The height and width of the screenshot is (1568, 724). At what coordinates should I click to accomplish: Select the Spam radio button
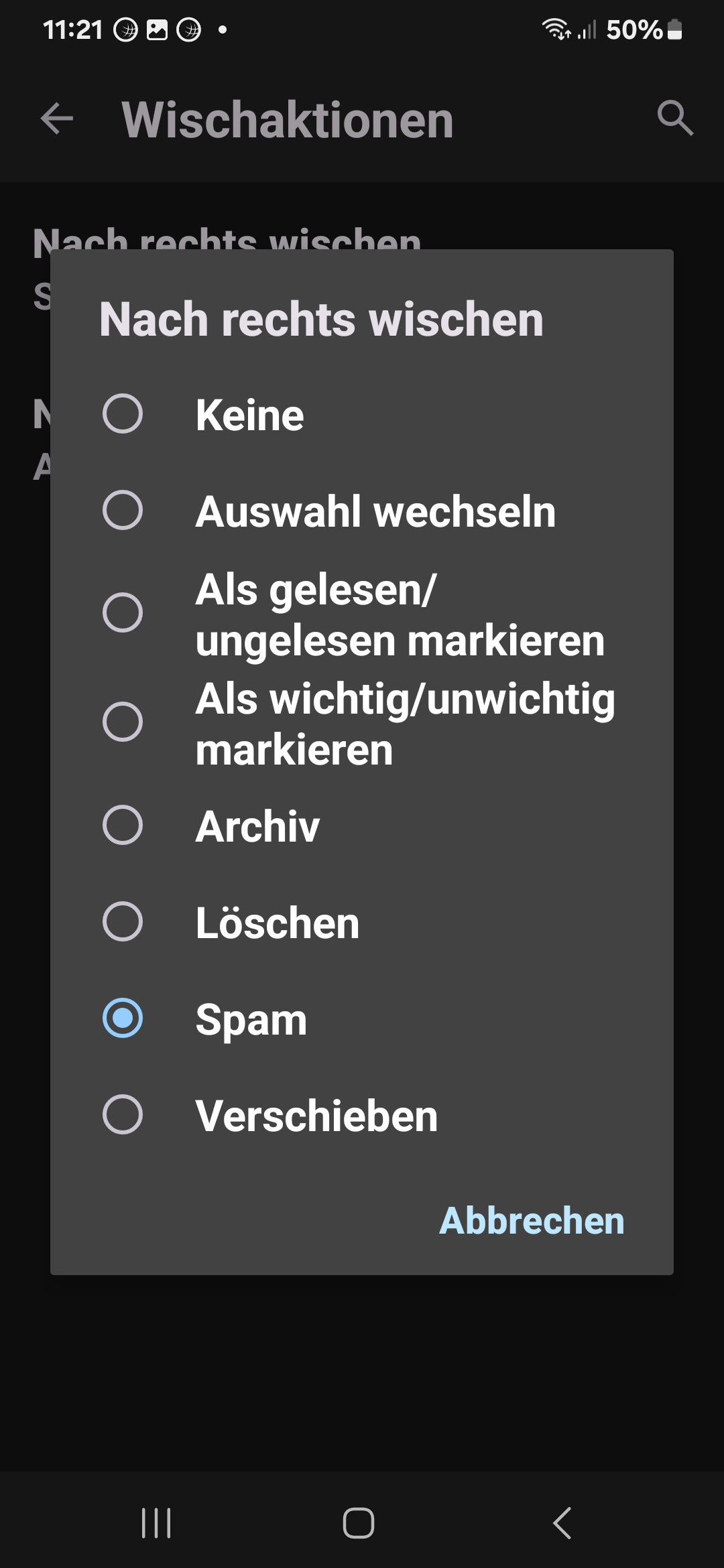[123, 1018]
